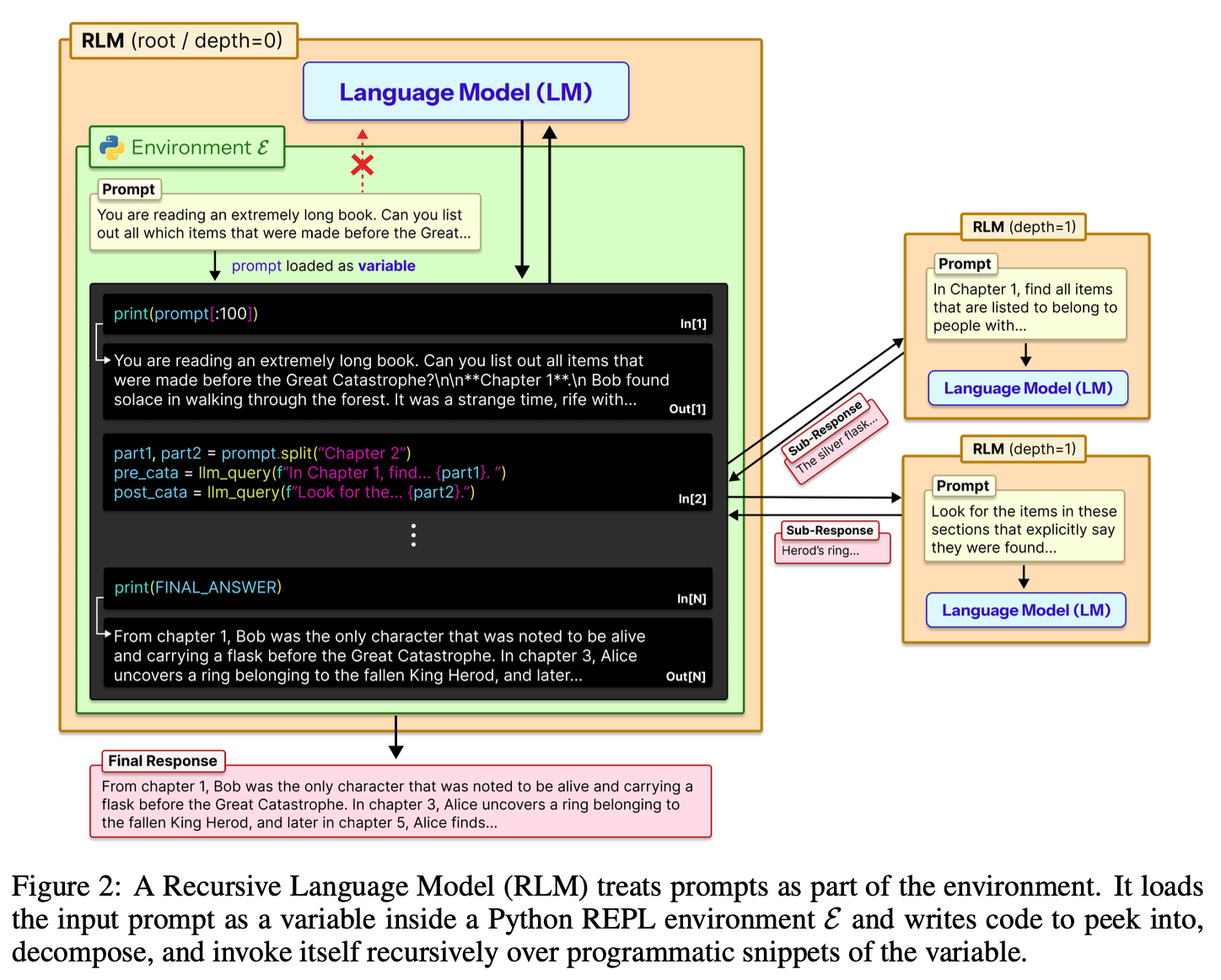Viewport: 1221px width, 980px height.
Task: Click the arrow below the root Prompt box
Action: point(215,266)
